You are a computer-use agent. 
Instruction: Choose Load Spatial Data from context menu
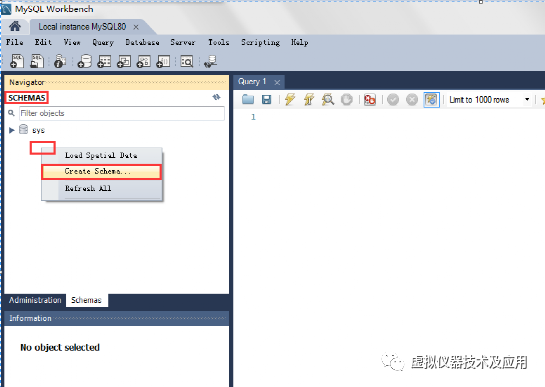pyautogui.click(x=101, y=155)
